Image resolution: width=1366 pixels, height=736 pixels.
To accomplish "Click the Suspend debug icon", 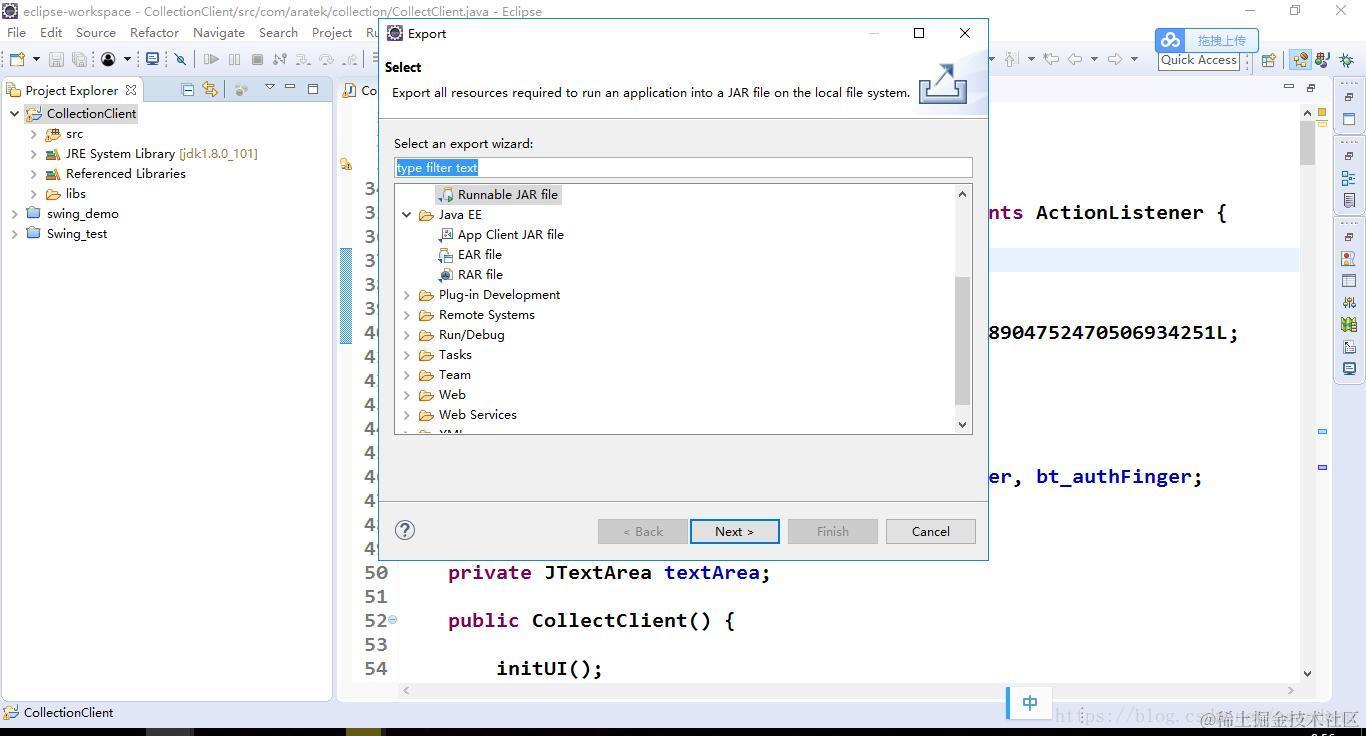I will point(234,60).
